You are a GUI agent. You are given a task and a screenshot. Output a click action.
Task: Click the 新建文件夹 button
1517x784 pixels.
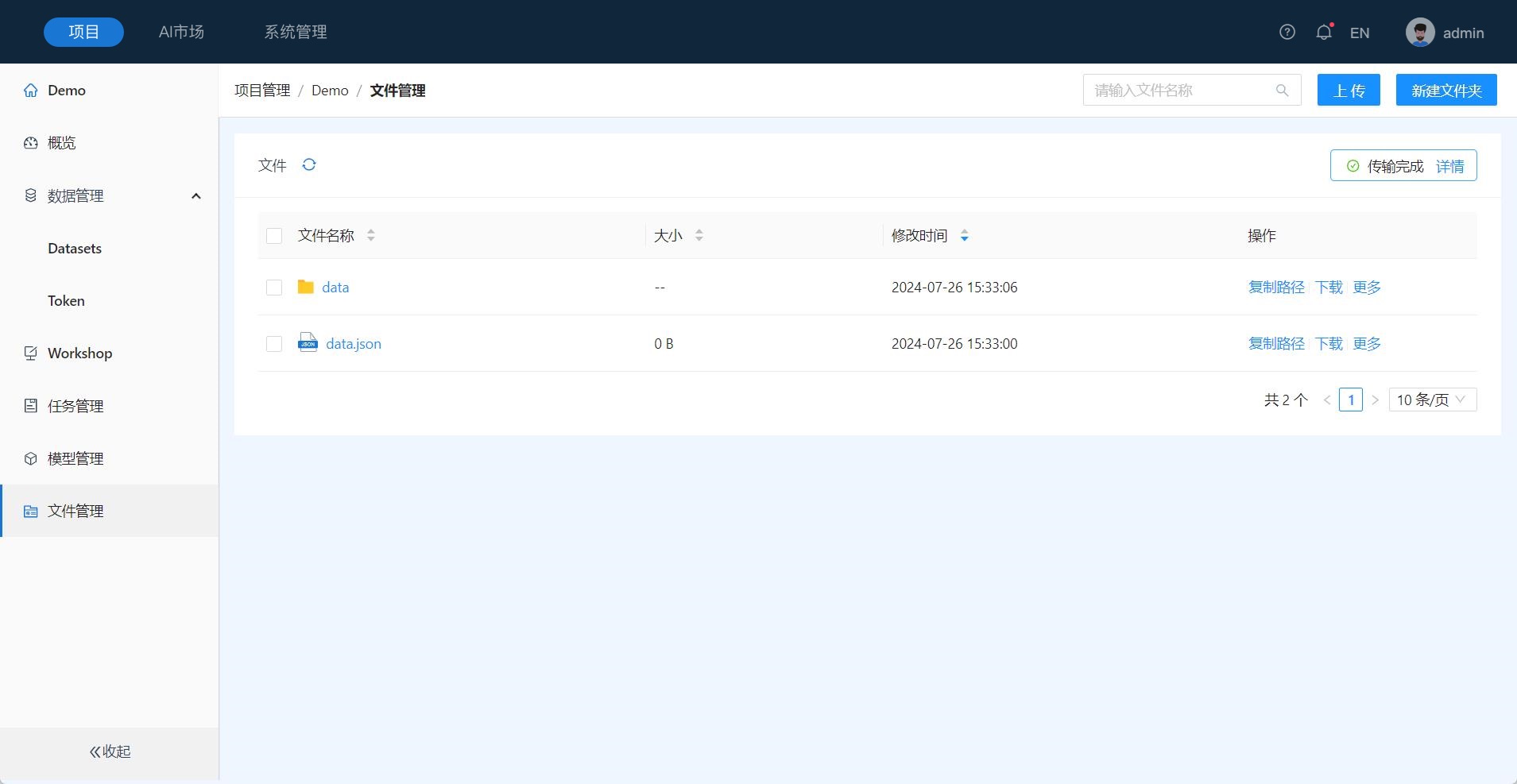click(1446, 91)
